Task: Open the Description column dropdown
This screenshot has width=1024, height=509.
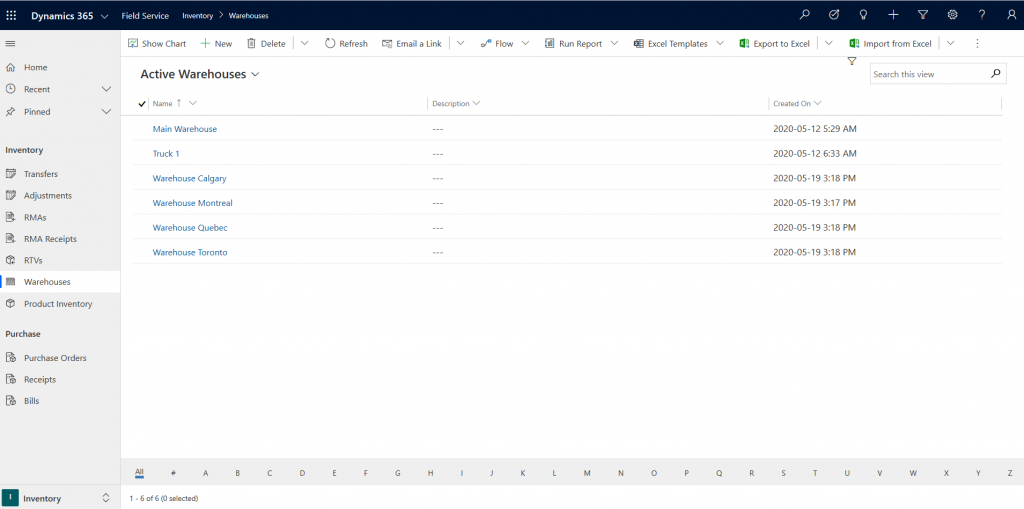Action: [x=476, y=103]
